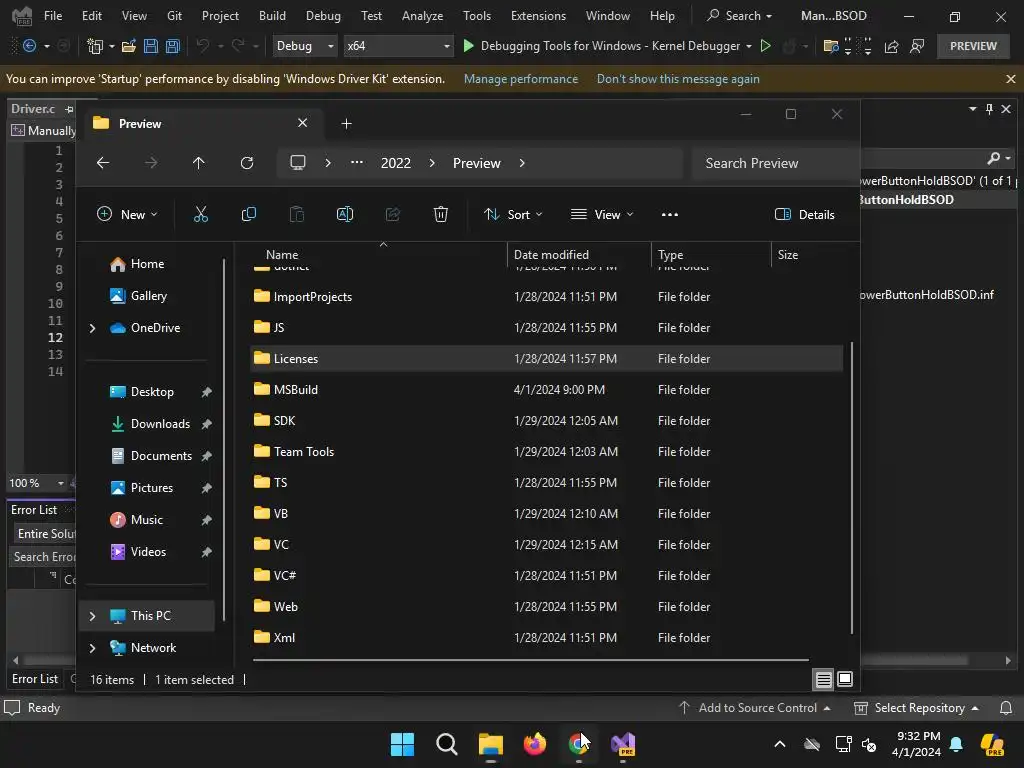This screenshot has height=768, width=1024.
Task: Start Debugging with green play button
Action: (468, 46)
